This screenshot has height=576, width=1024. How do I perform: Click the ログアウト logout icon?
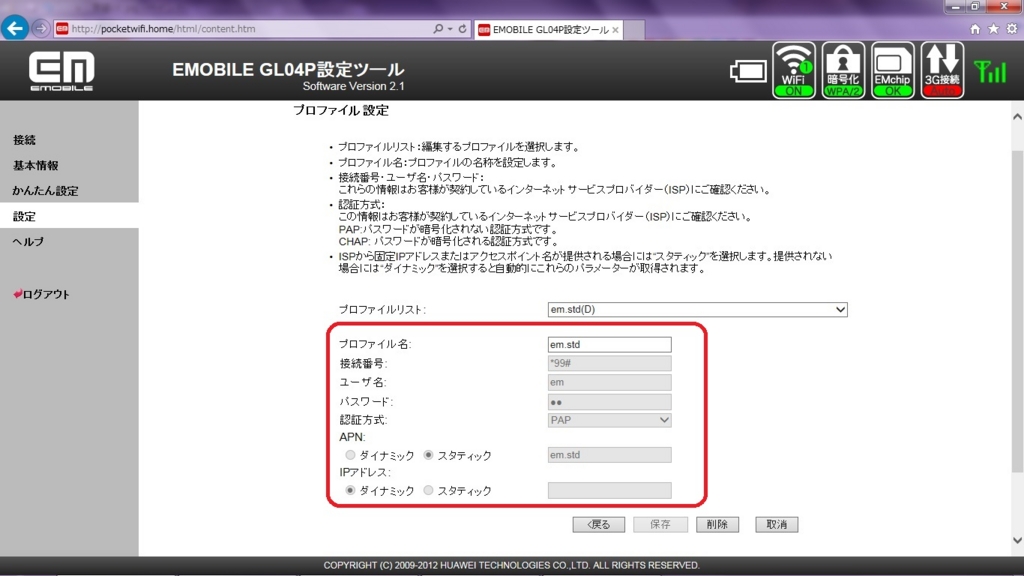pos(17,294)
